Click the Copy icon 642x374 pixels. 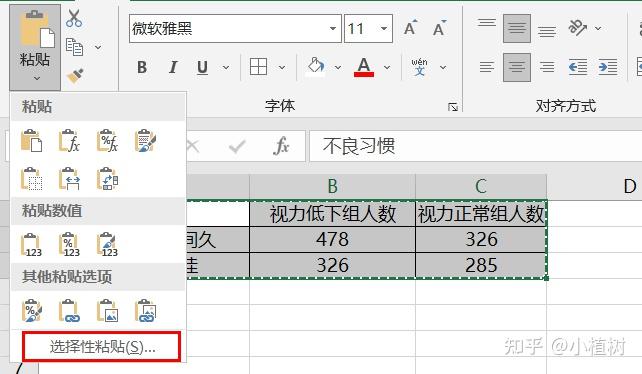tap(75, 47)
